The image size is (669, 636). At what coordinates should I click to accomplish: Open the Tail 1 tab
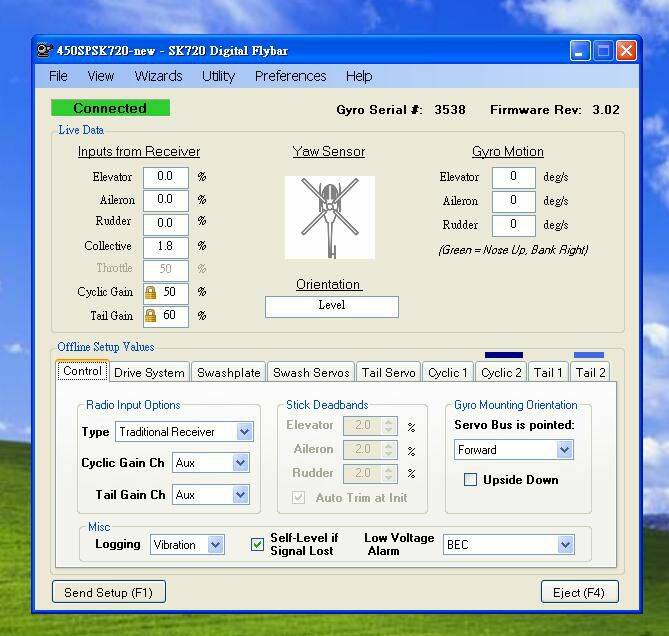point(548,373)
